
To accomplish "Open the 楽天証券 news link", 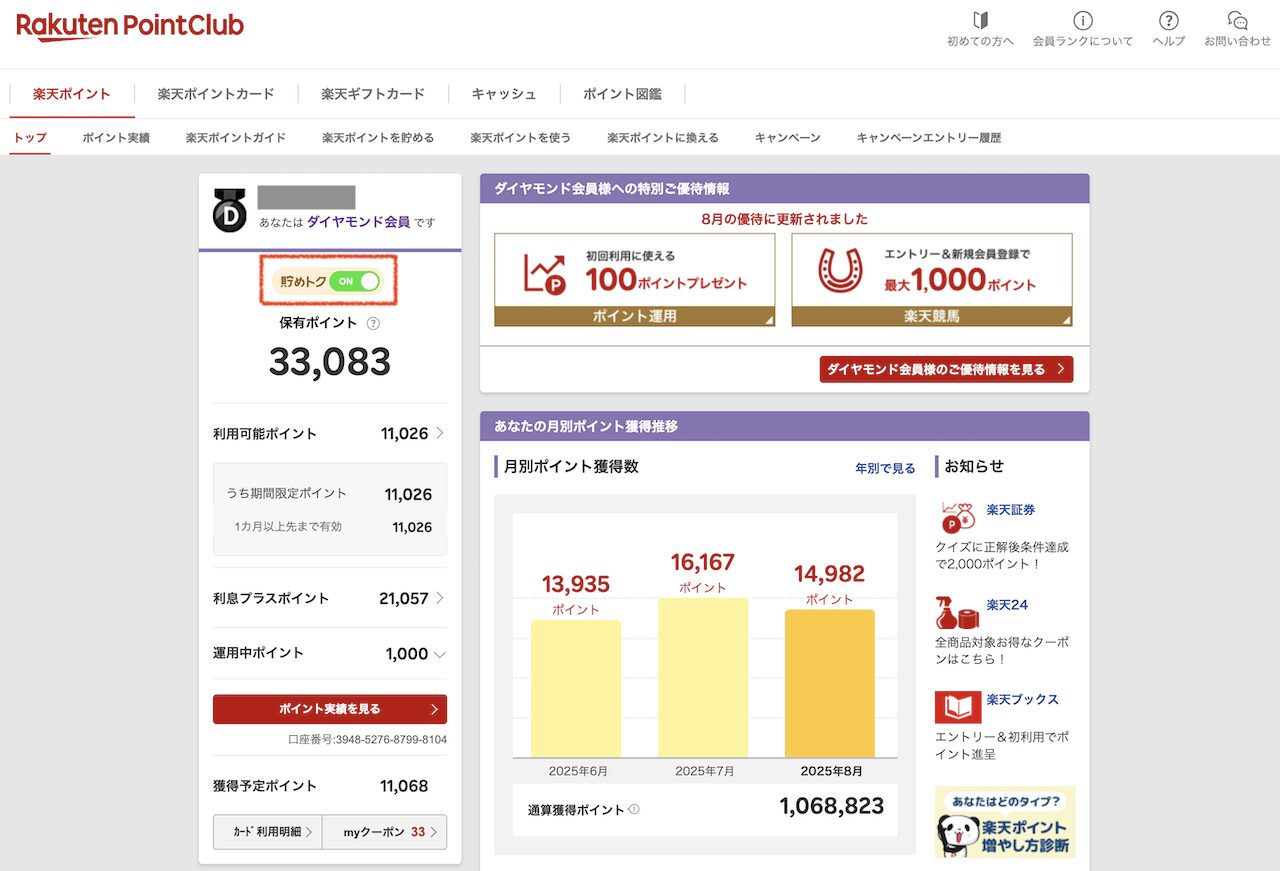I will 1011,510.
